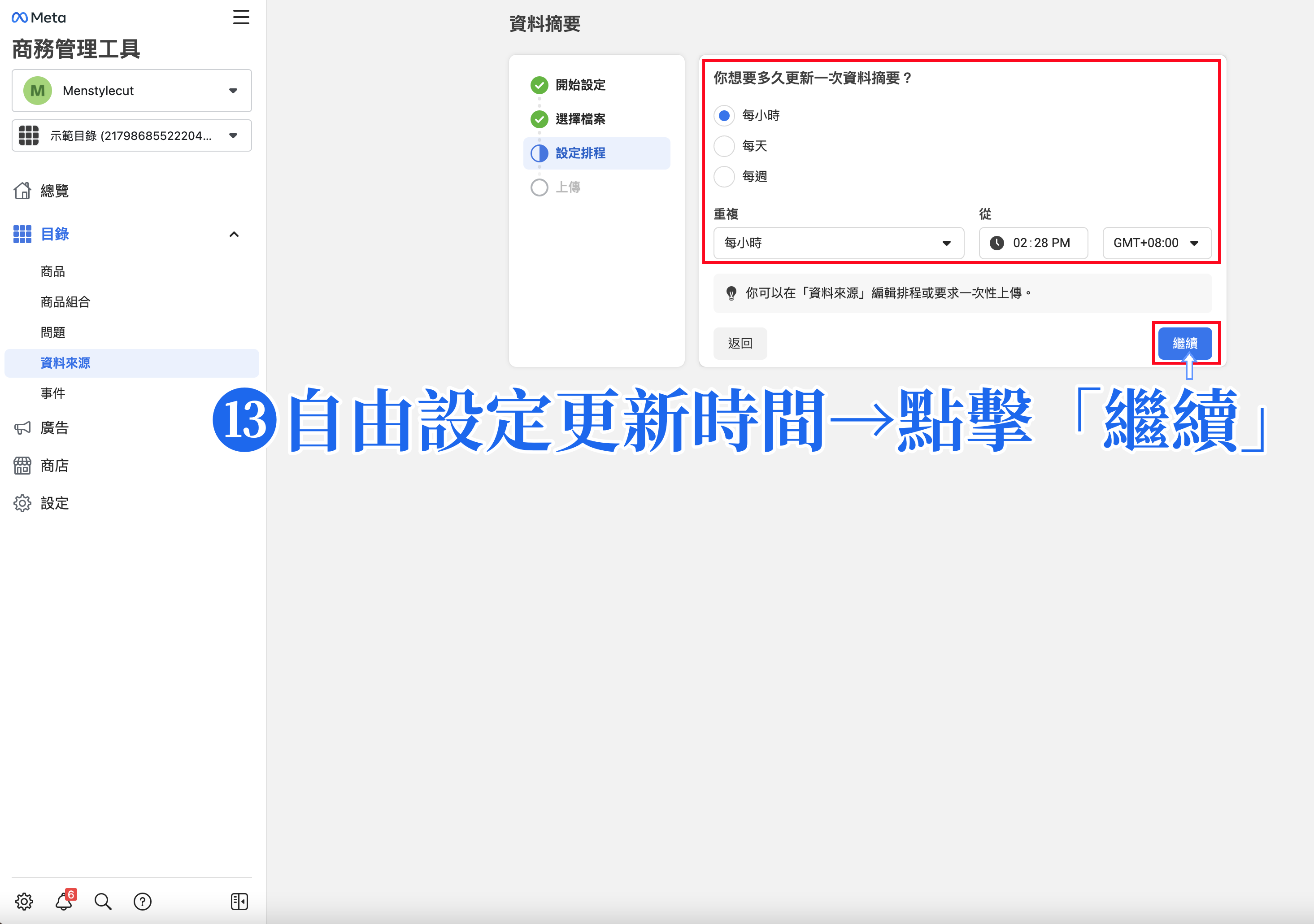
Task: Open the GMT+08:00 timezone dropdown
Action: point(1157,243)
